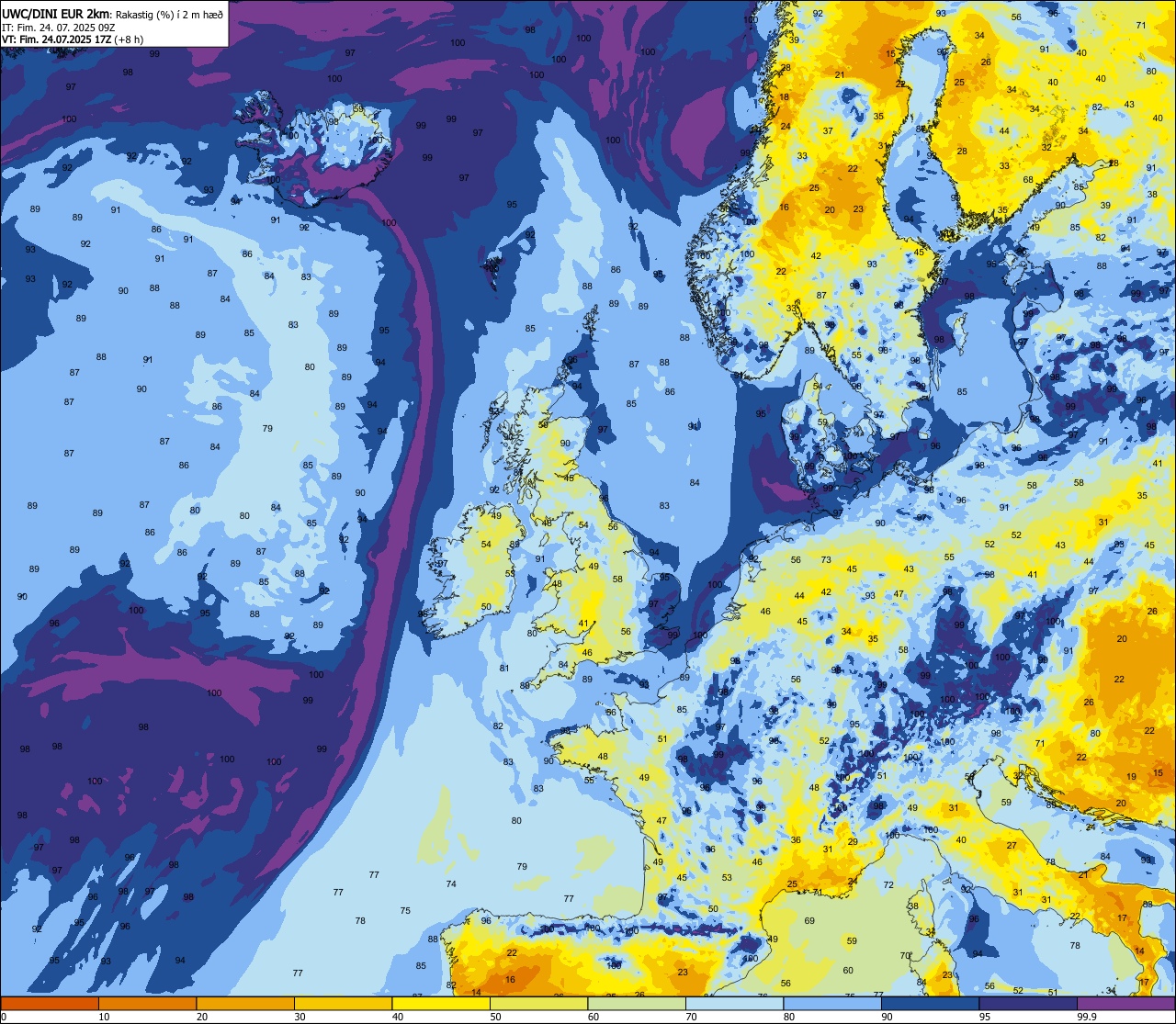This screenshot has height=1024, width=1176.
Task: Select the 40–50% bright yellow legend swatch
Action: (x=441, y=1003)
